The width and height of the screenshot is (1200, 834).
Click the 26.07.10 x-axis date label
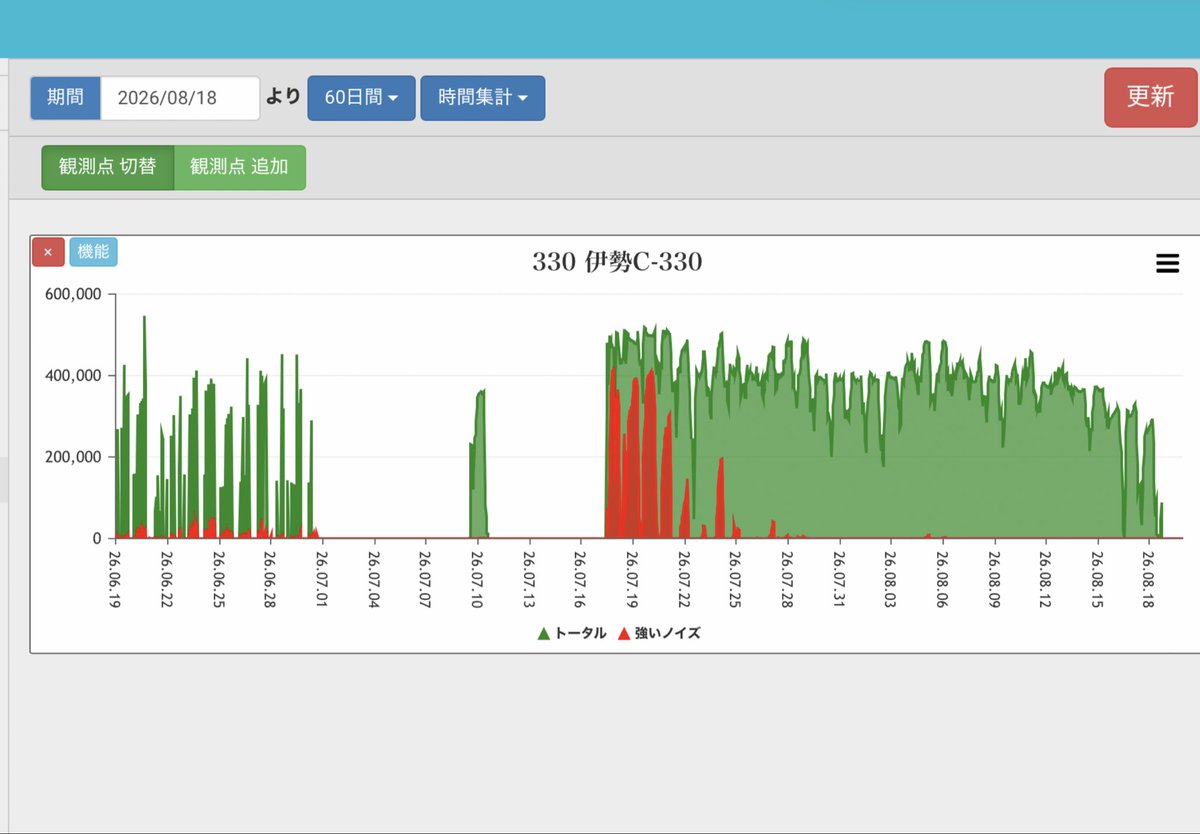coord(477,577)
